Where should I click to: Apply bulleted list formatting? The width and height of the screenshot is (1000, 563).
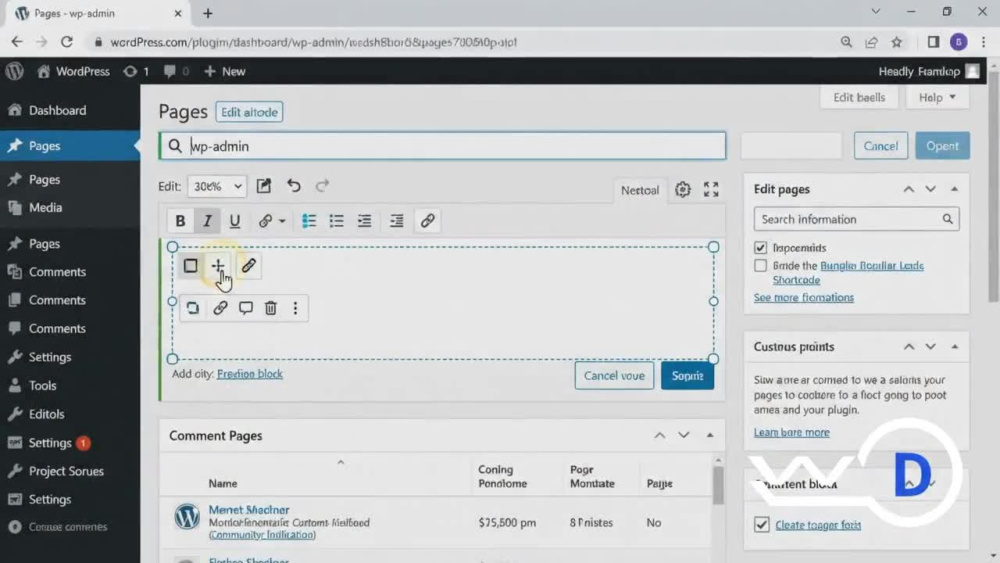click(x=336, y=221)
